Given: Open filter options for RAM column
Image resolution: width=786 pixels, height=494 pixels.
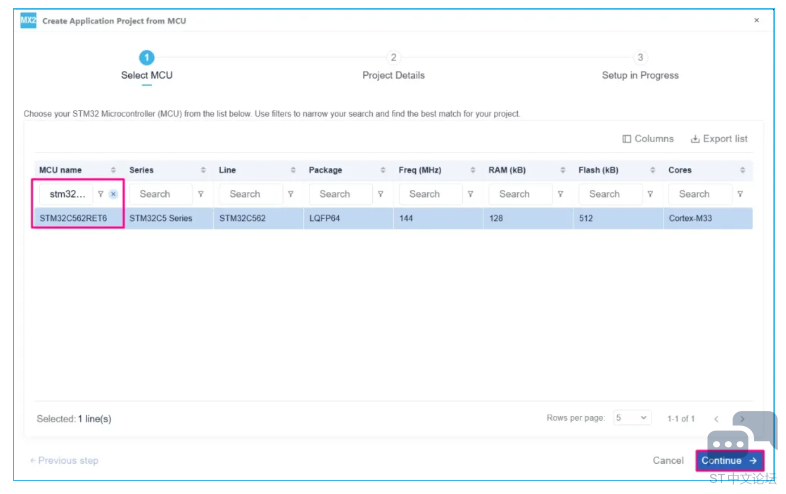Looking at the screenshot, I should [560, 194].
